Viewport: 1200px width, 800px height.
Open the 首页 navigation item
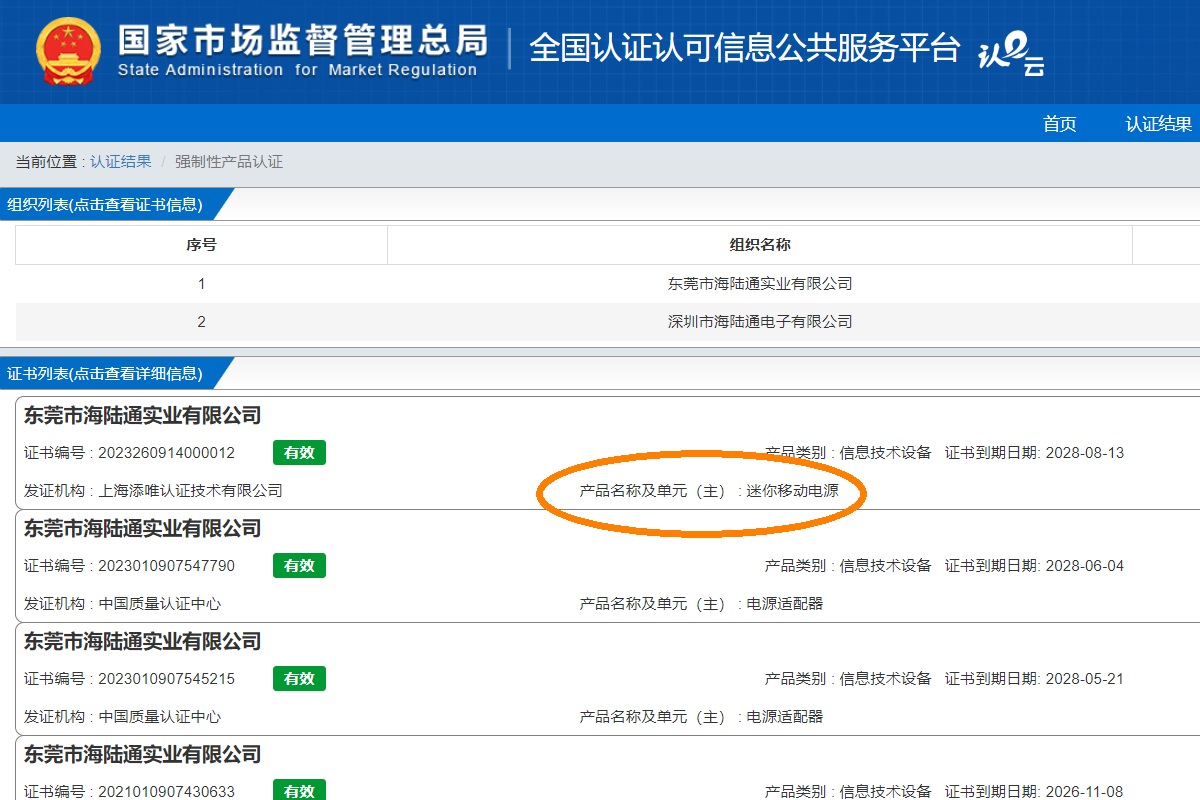point(1060,124)
